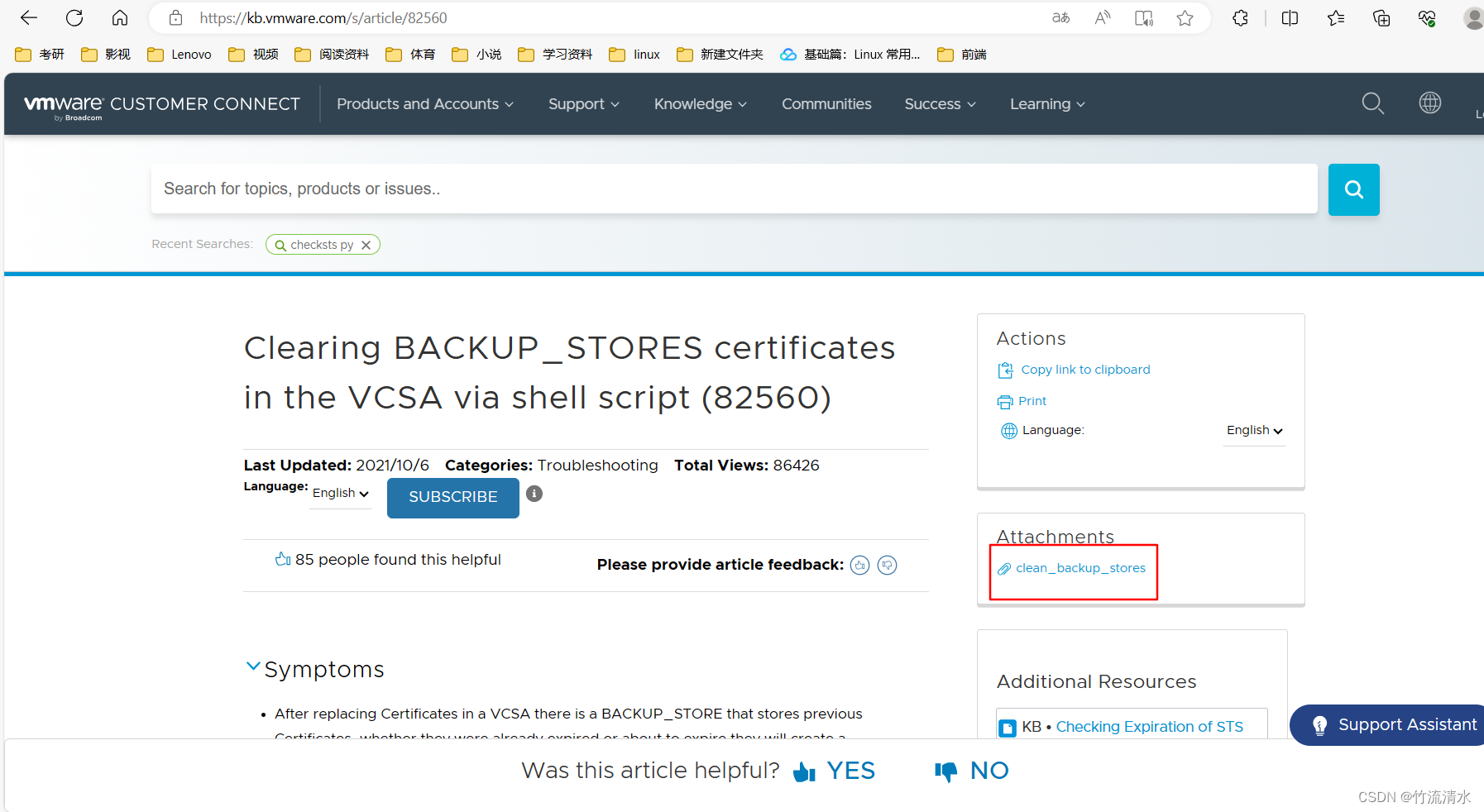Viewport: 1484px width, 812px height.
Task: Open the 视频 bookmarks folder
Action: click(253, 55)
